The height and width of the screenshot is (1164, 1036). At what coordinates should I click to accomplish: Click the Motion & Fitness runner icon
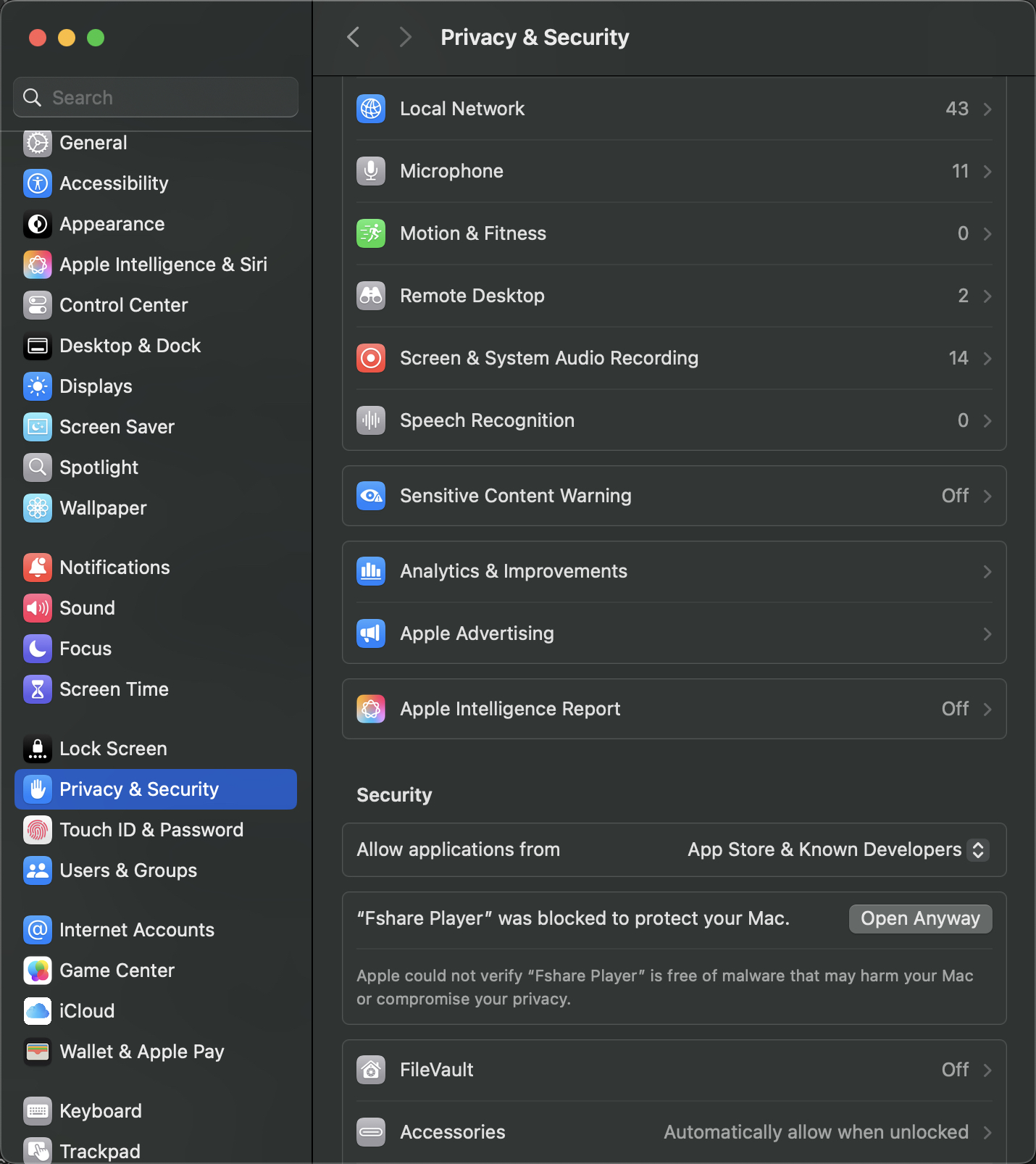coord(371,233)
